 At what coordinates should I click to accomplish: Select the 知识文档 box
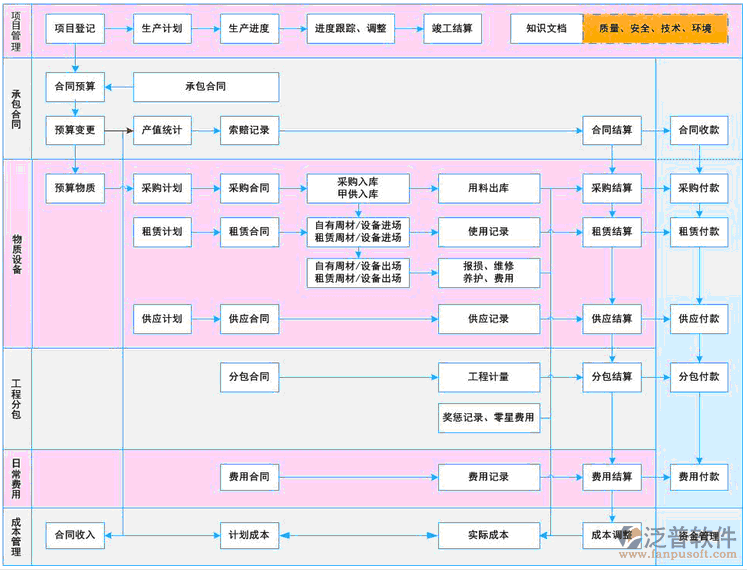point(546,29)
